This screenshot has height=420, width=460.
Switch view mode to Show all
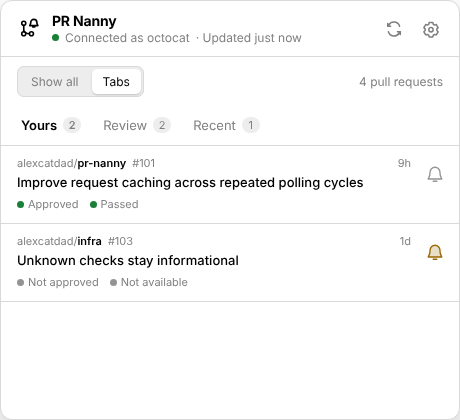click(x=55, y=82)
